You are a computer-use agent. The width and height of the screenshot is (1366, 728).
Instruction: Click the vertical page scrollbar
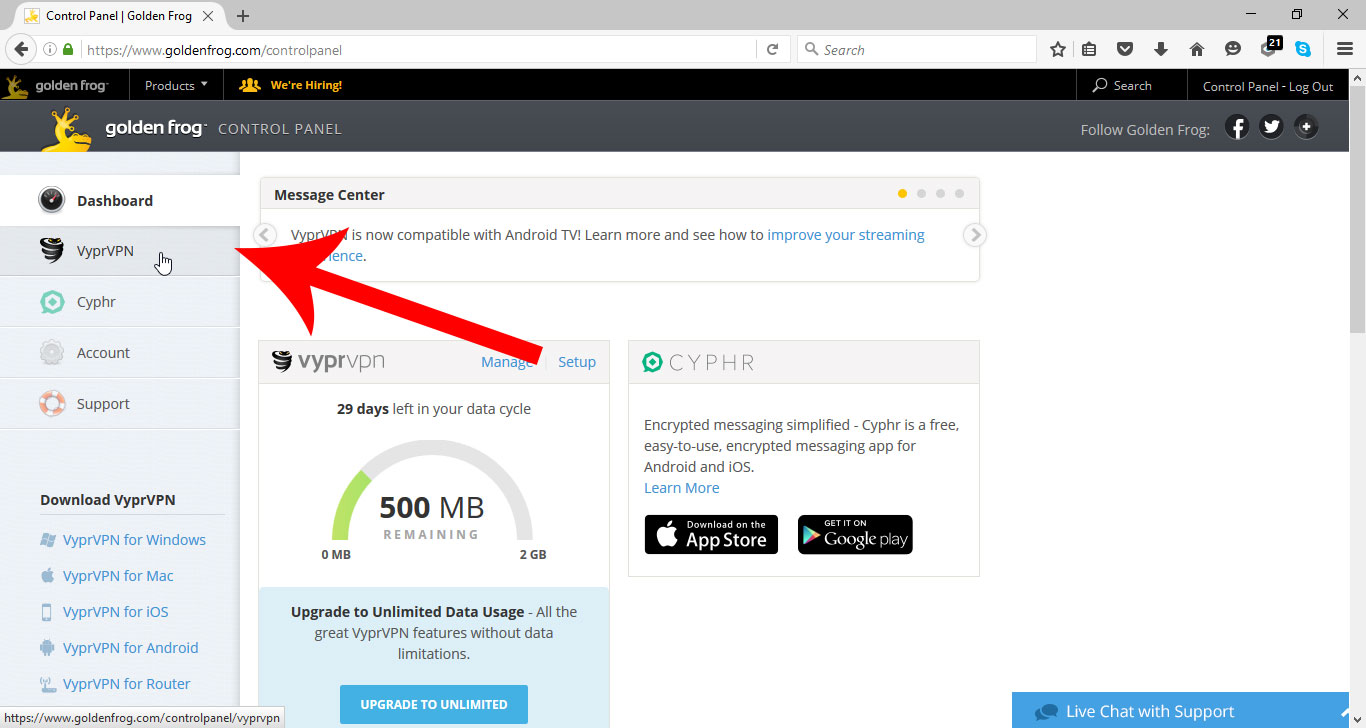coord(1357,210)
